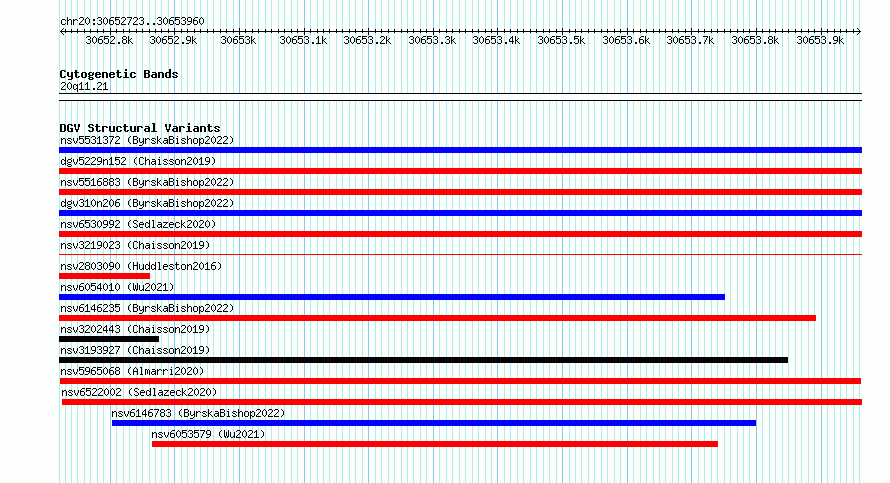
Task: Click ruler position 30653.3k
Action: [433, 40]
